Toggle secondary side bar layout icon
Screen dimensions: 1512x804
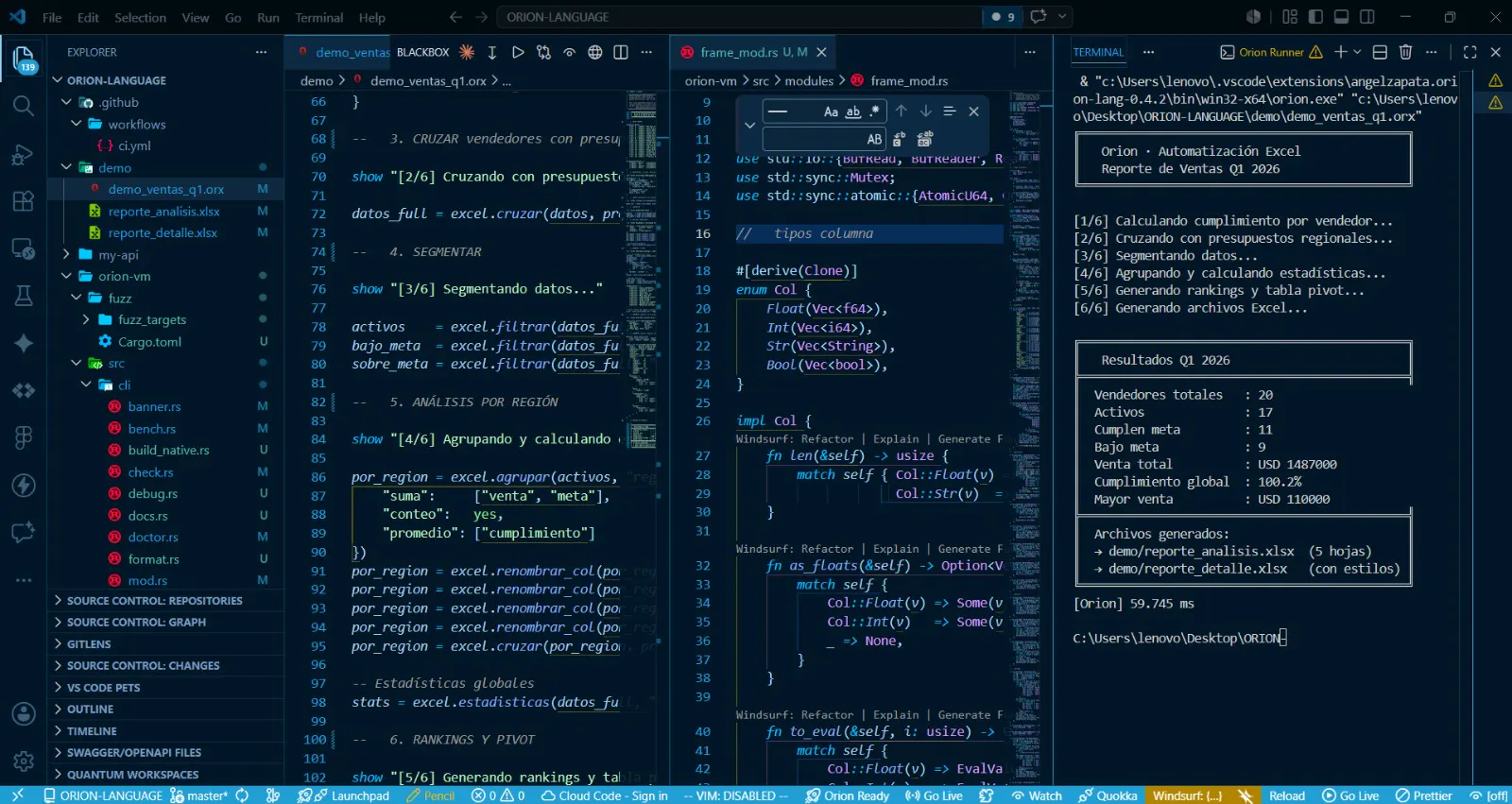(1366, 17)
